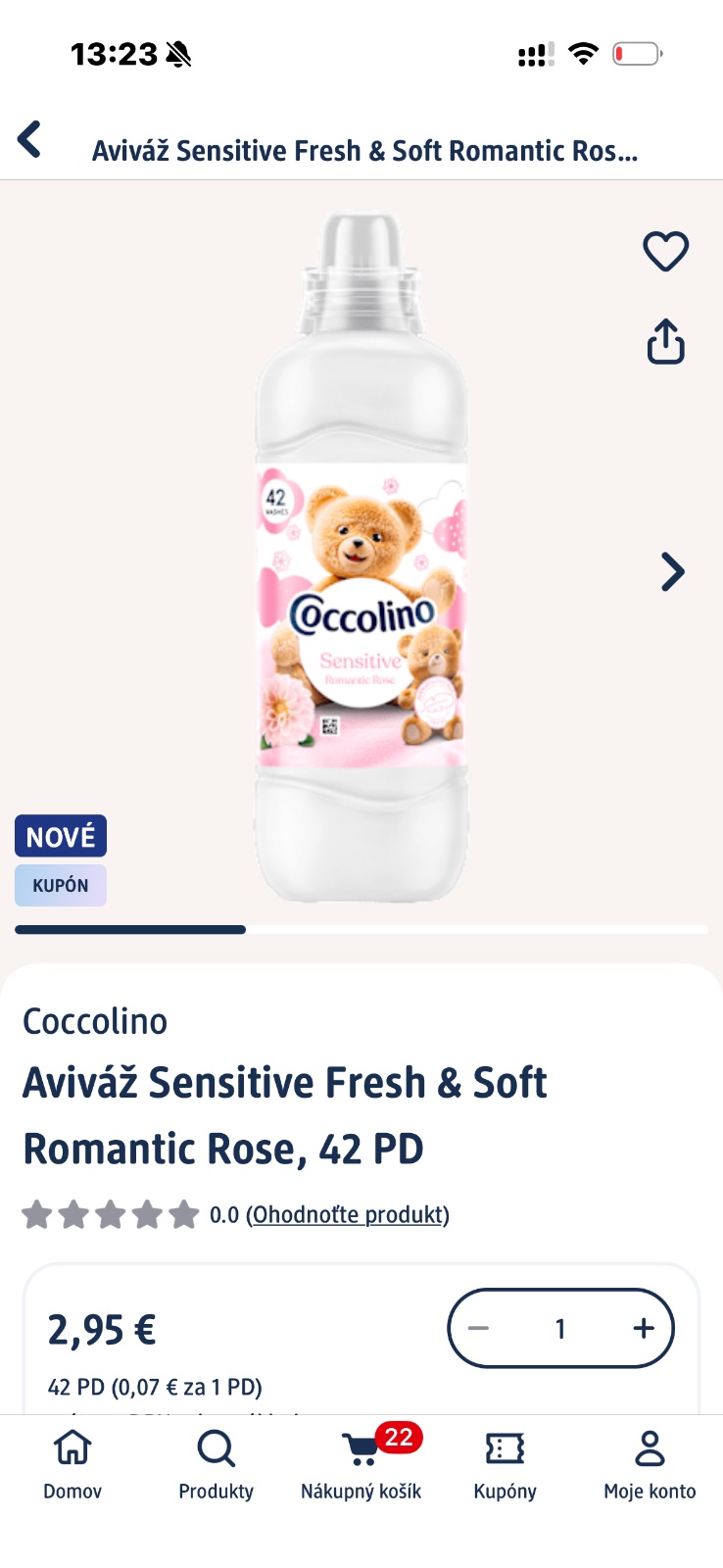
Task: Tap the NOVÉ badge
Action: [x=61, y=836]
